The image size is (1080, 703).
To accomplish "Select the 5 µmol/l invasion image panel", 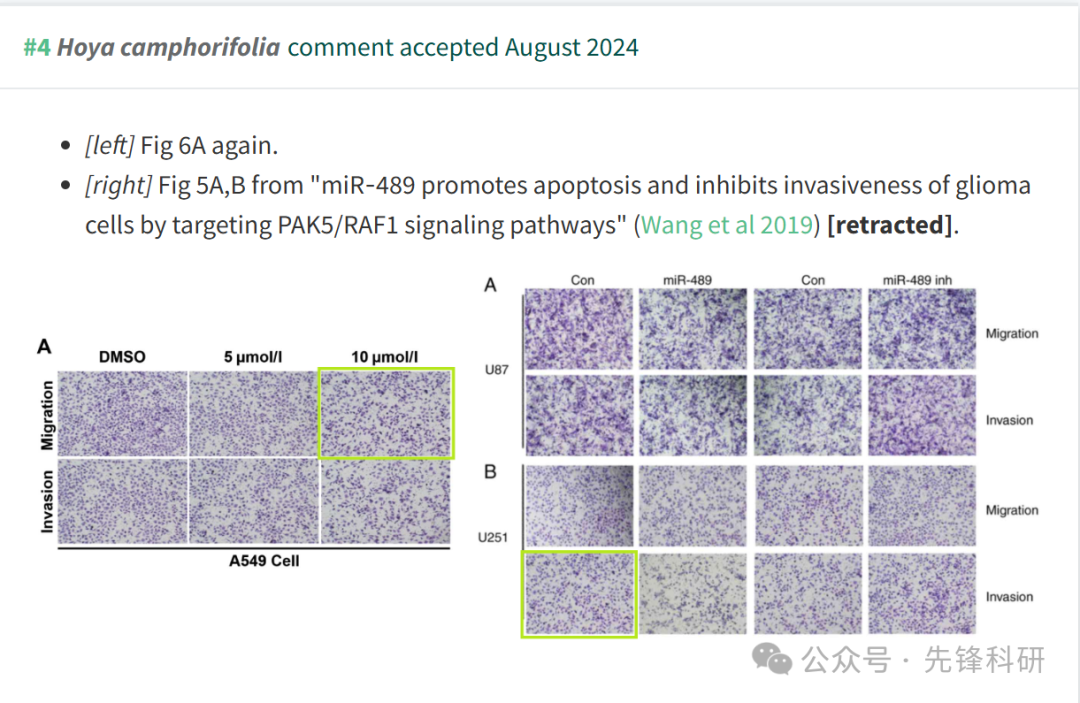I will (253, 502).
